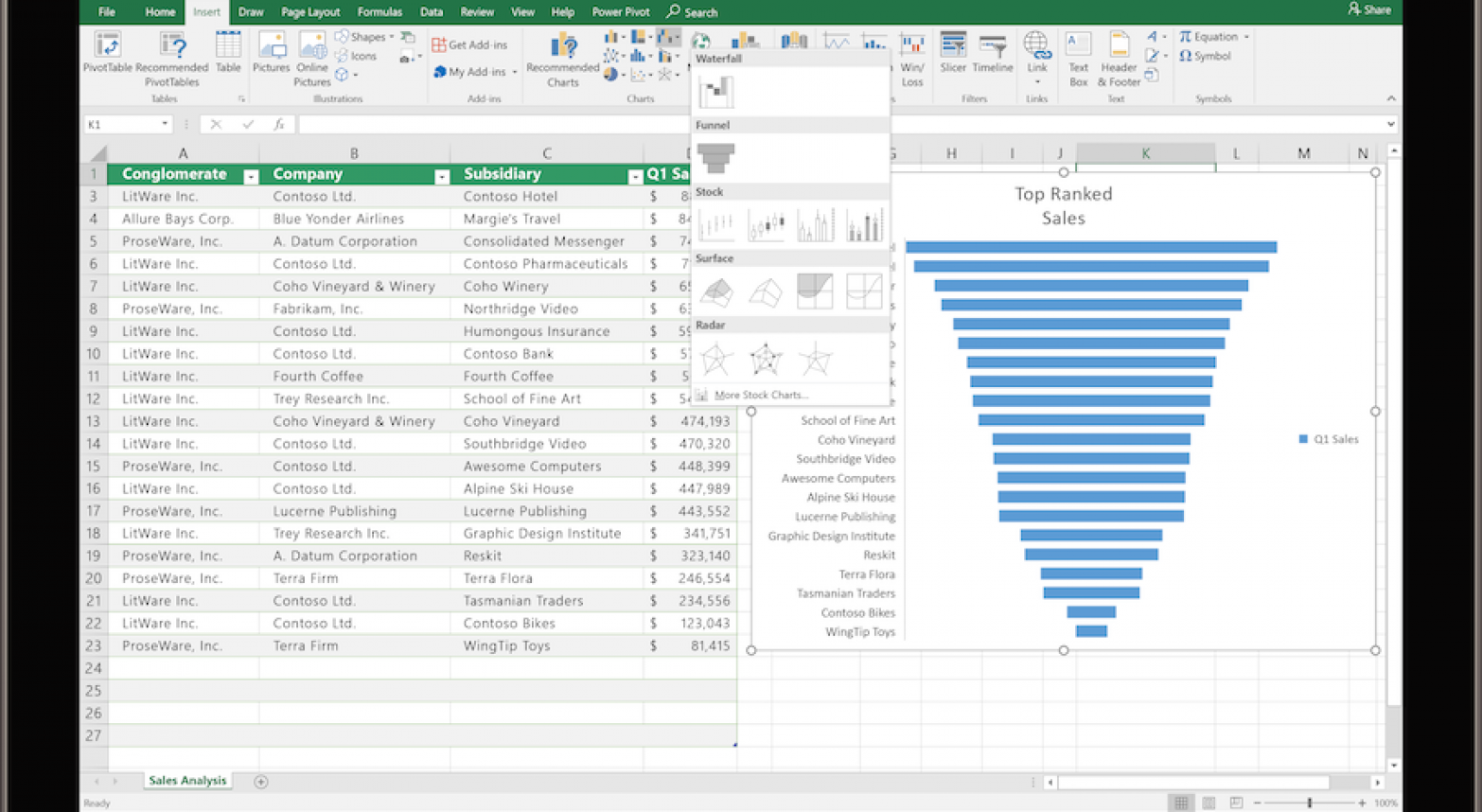The height and width of the screenshot is (812, 1482).
Task: Insert a Timeline filter
Action: (992, 53)
